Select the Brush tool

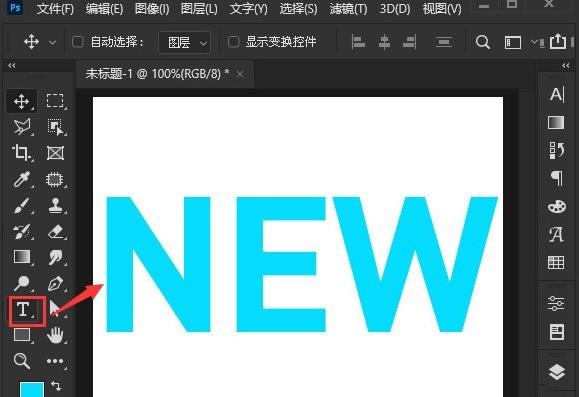pyautogui.click(x=21, y=206)
